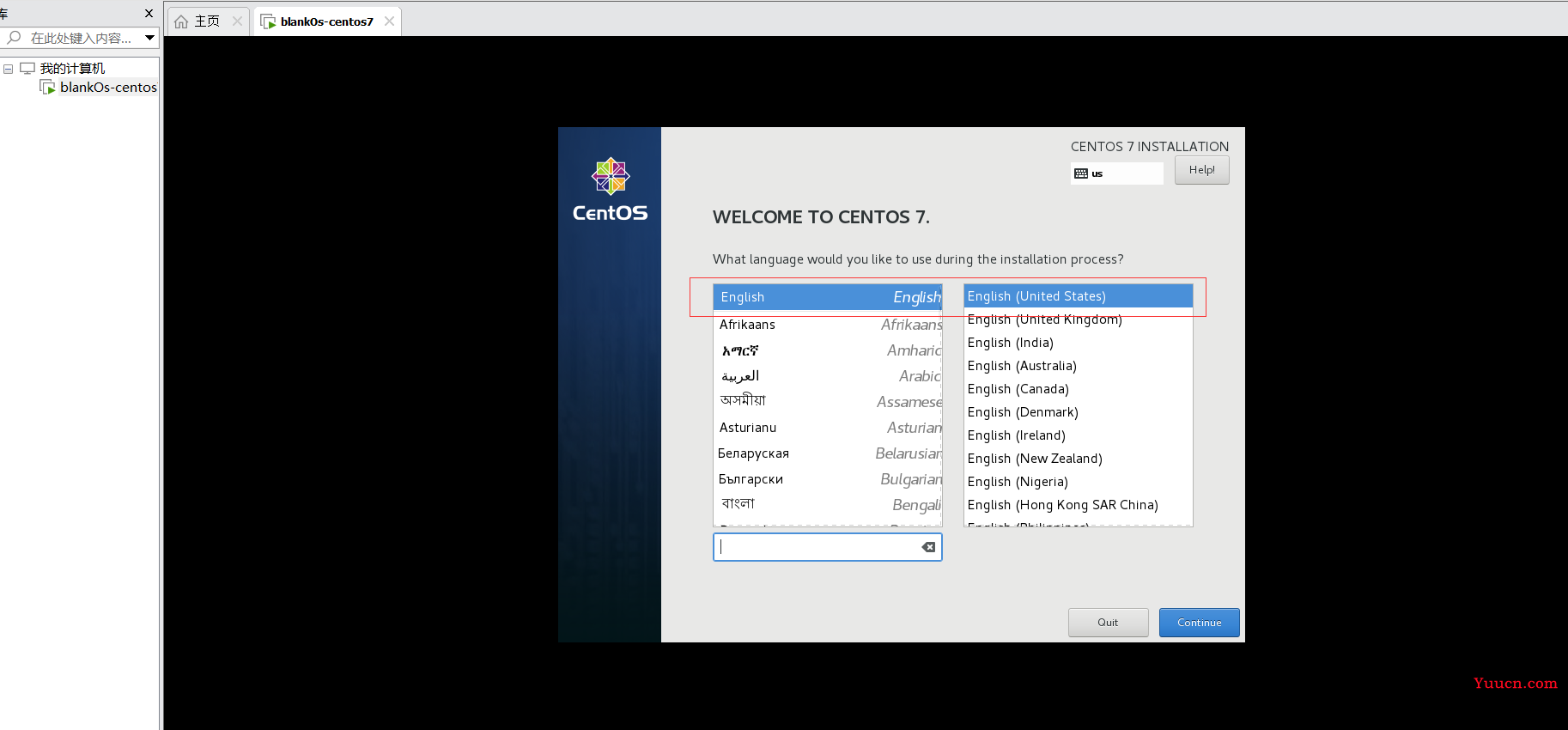1568x730 pixels.
Task: Open the library search dropdown arrow
Action: pos(149,38)
